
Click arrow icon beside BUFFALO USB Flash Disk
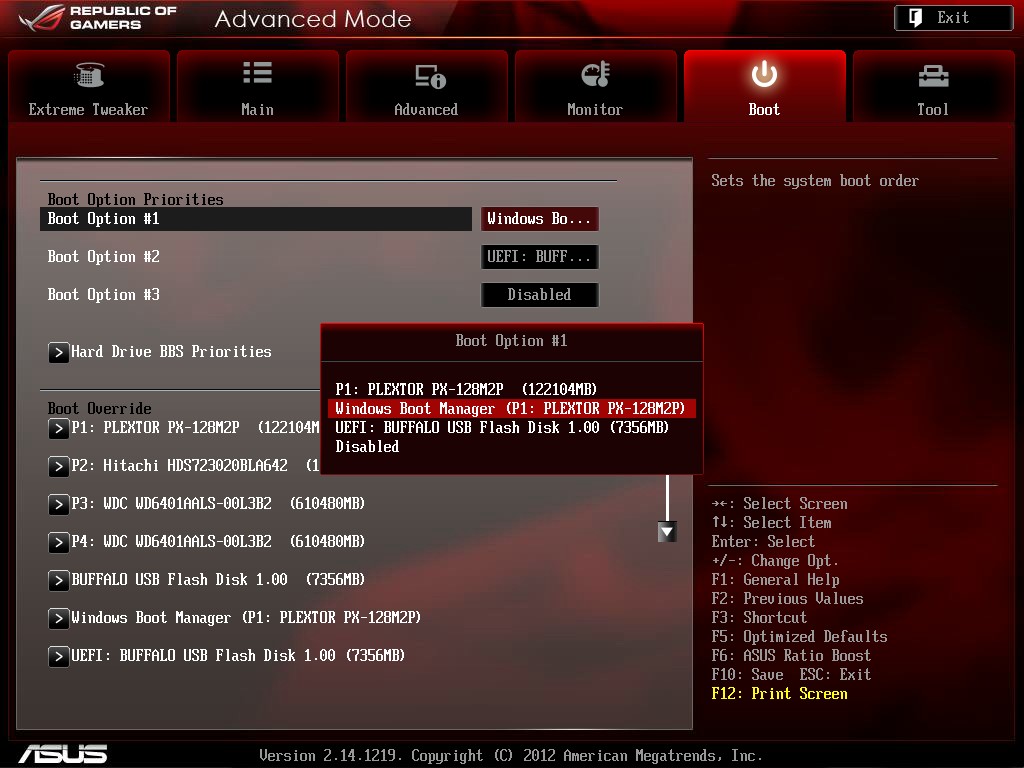tap(58, 580)
